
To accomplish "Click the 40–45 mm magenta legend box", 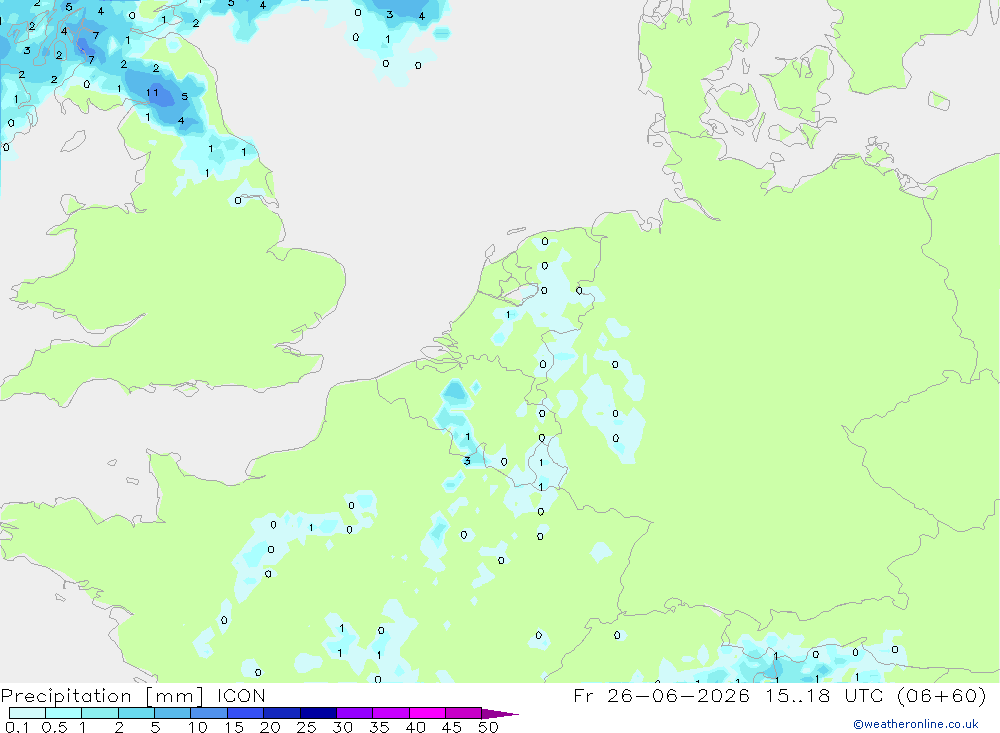I will (427, 713).
